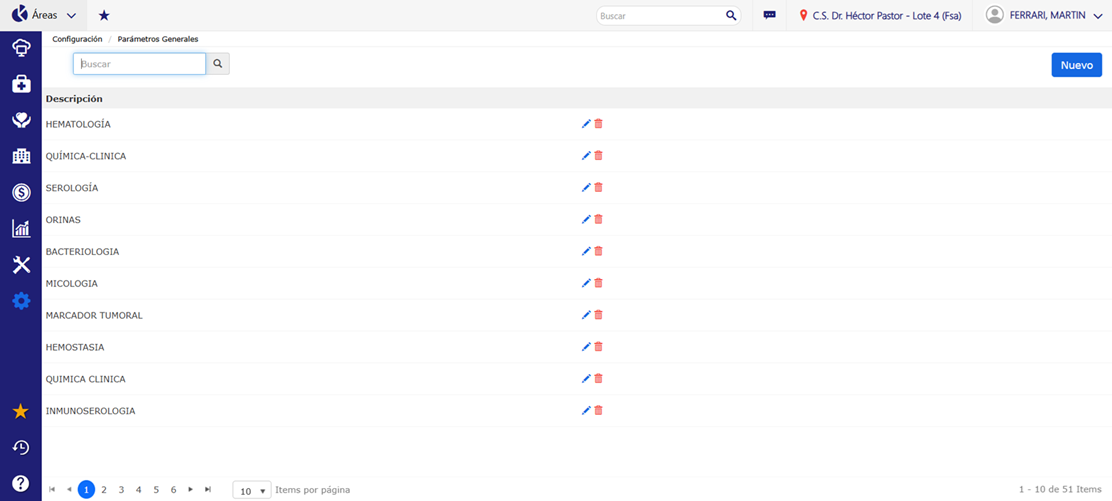The image size is (1112, 501).
Task: Go to first page of list
Action: pos(52,490)
